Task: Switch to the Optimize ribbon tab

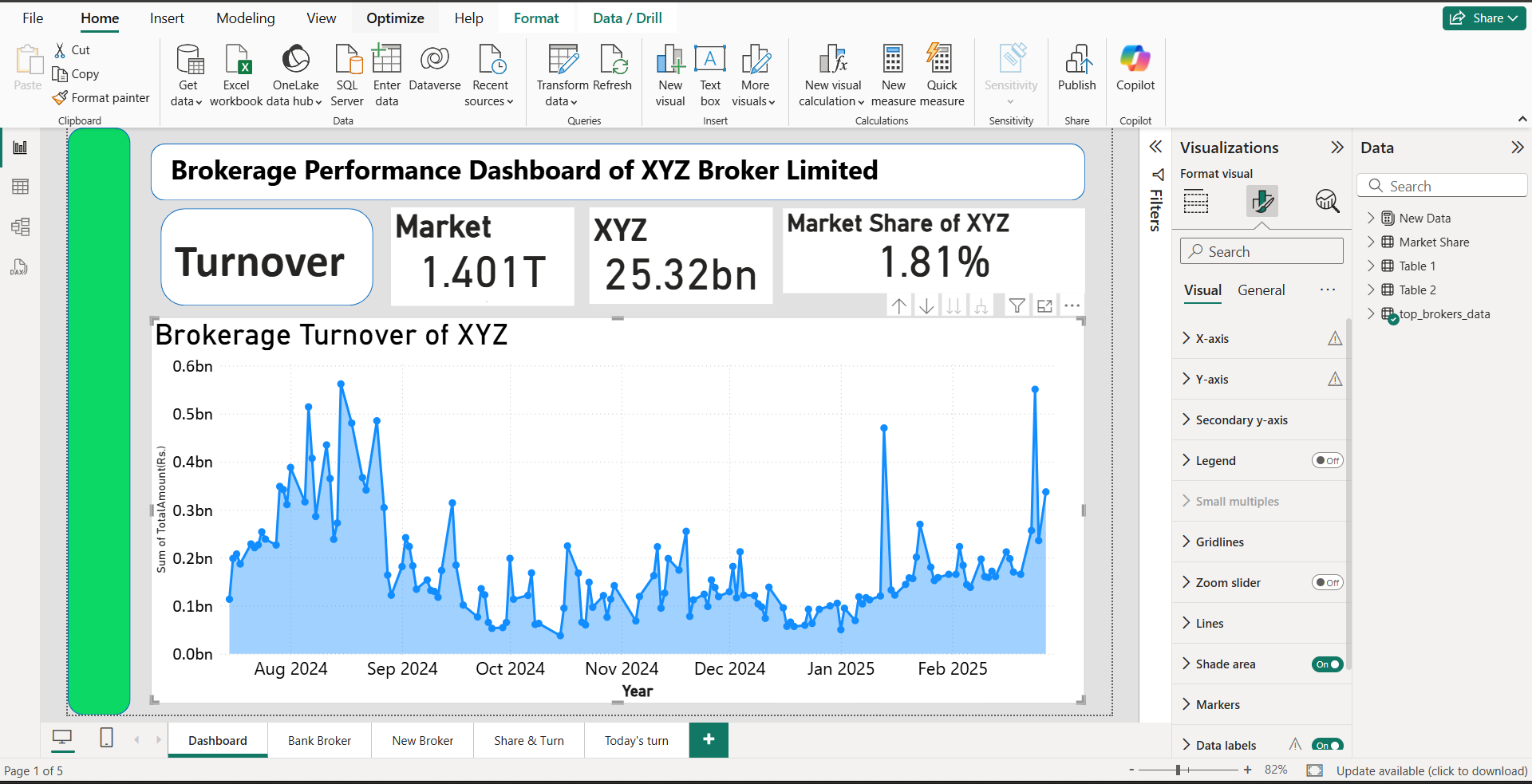Action: pyautogui.click(x=395, y=18)
